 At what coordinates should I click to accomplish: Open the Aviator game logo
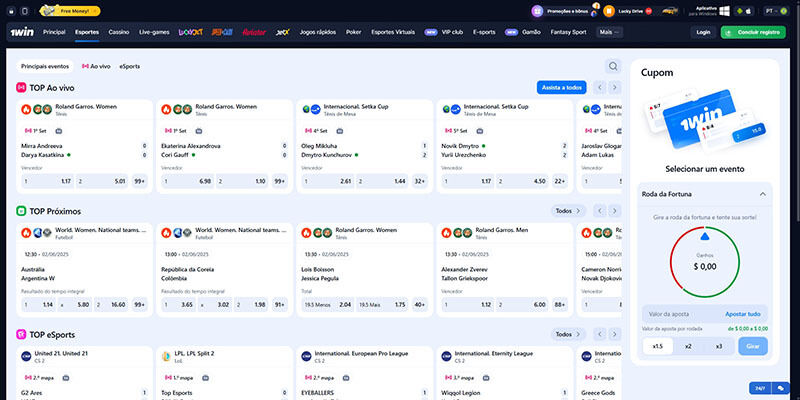coord(254,32)
